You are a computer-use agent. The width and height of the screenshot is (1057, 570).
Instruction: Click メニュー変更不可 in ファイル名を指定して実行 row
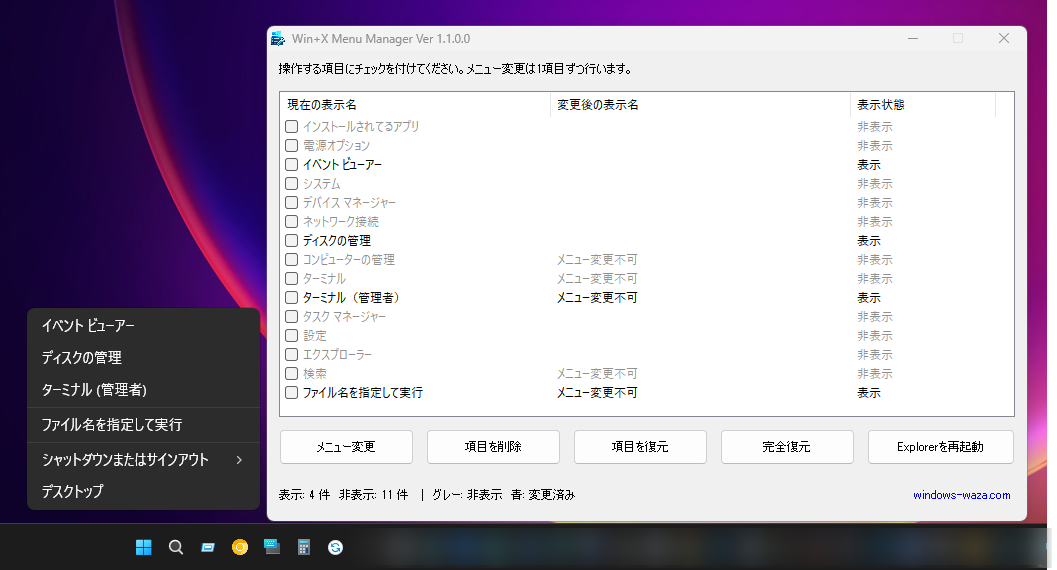coord(597,393)
